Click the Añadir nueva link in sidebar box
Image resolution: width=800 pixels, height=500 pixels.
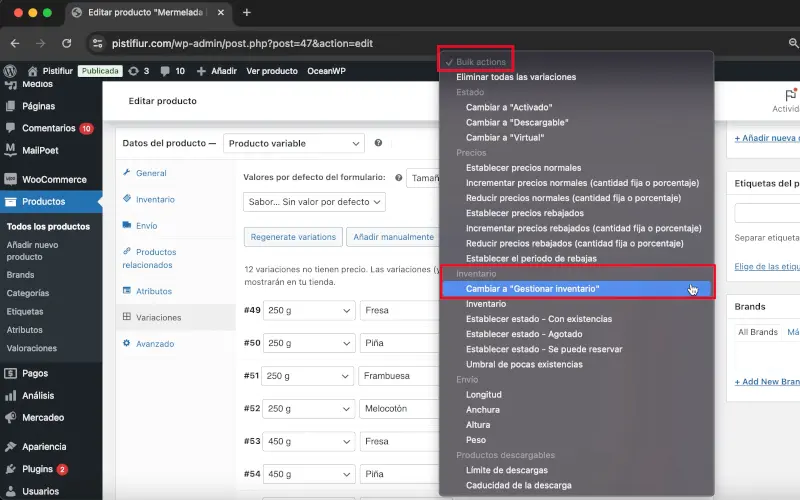767,138
